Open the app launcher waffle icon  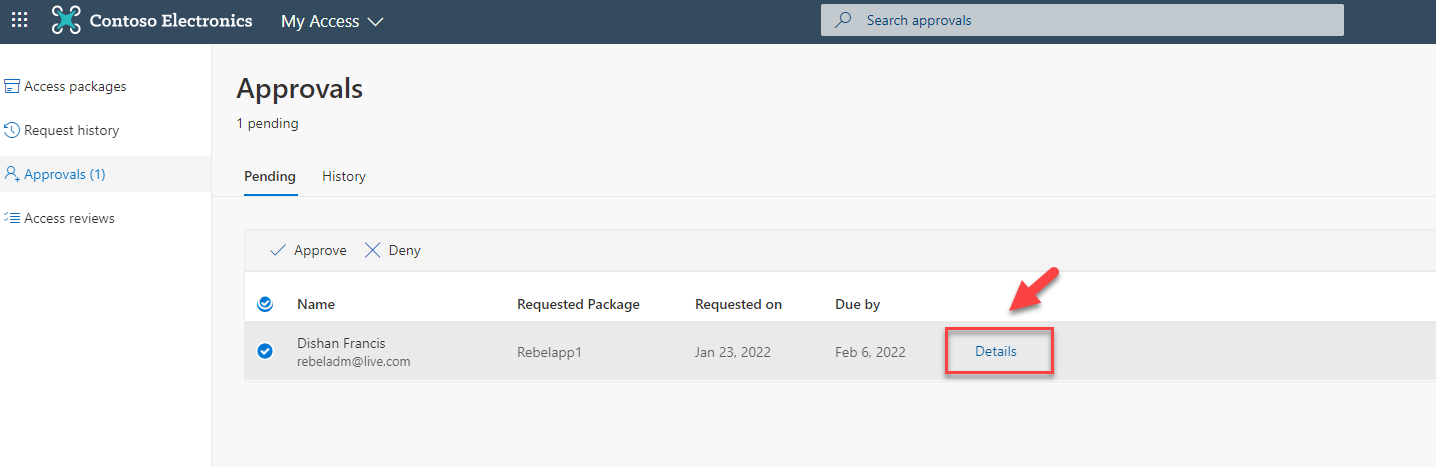pos(19,20)
